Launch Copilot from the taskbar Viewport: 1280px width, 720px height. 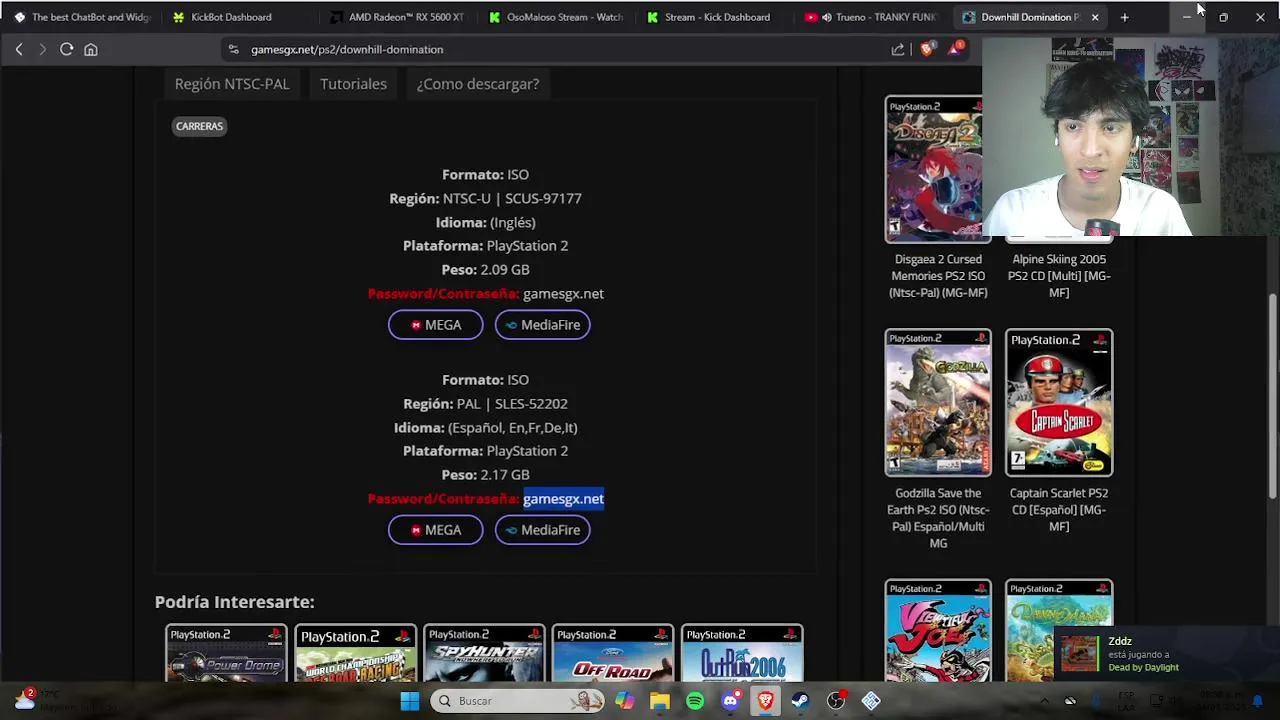pos(625,701)
